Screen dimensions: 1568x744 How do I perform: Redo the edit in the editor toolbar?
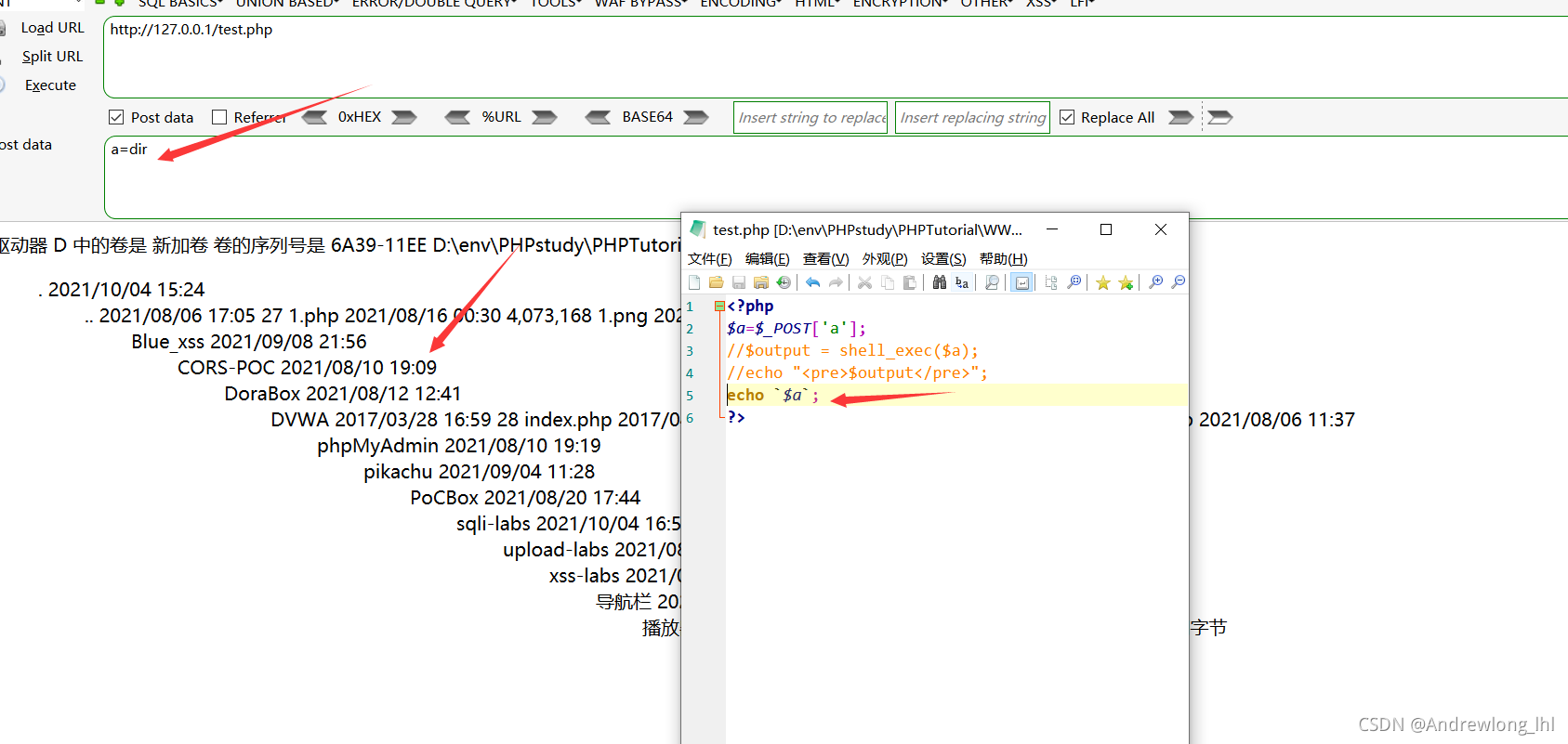point(836,282)
